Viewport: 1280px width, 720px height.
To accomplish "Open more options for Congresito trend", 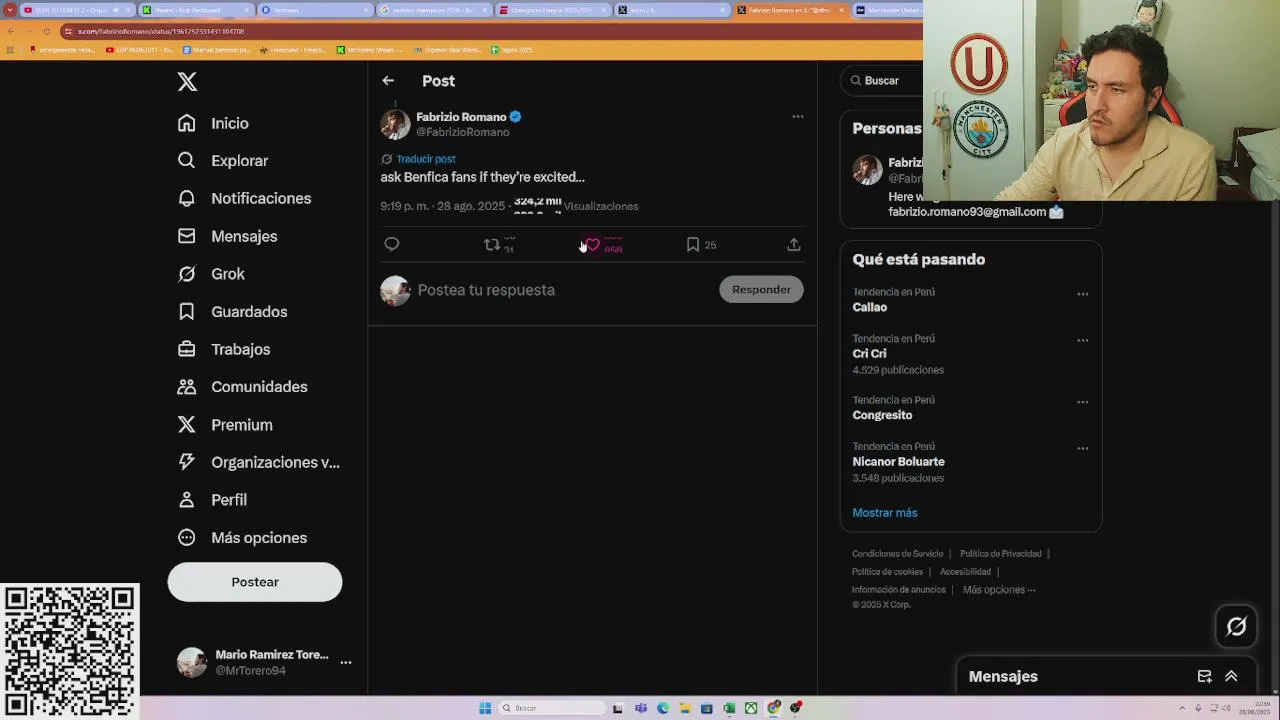I will click(1082, 402).
